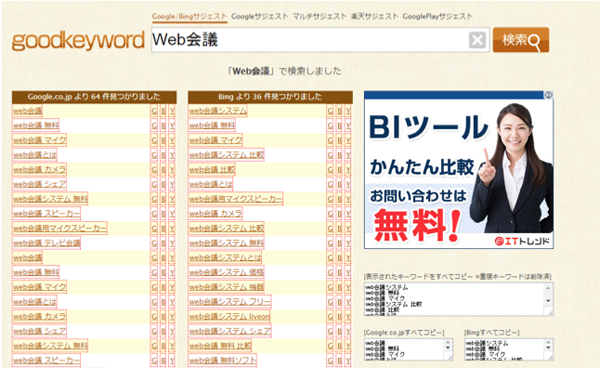Click the Bingすべてコピー text area
This screenshot has width=600, height=368.
(x=509, y=349)
